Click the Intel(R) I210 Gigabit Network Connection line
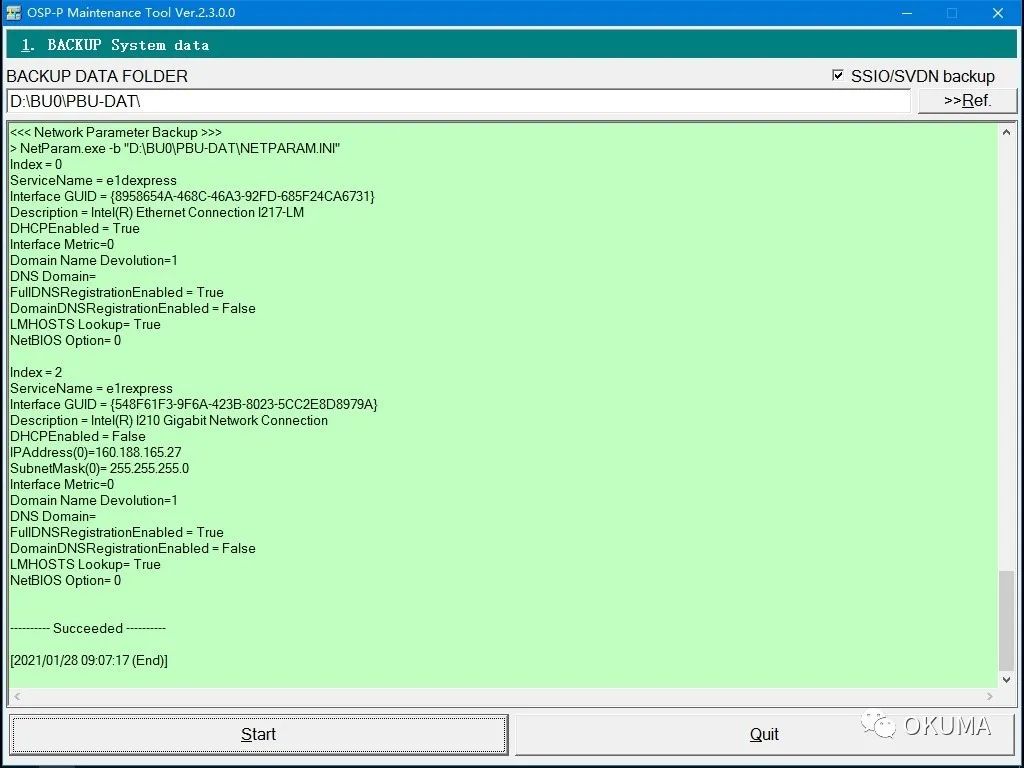1024x768 pixels. tap(168, 421)
